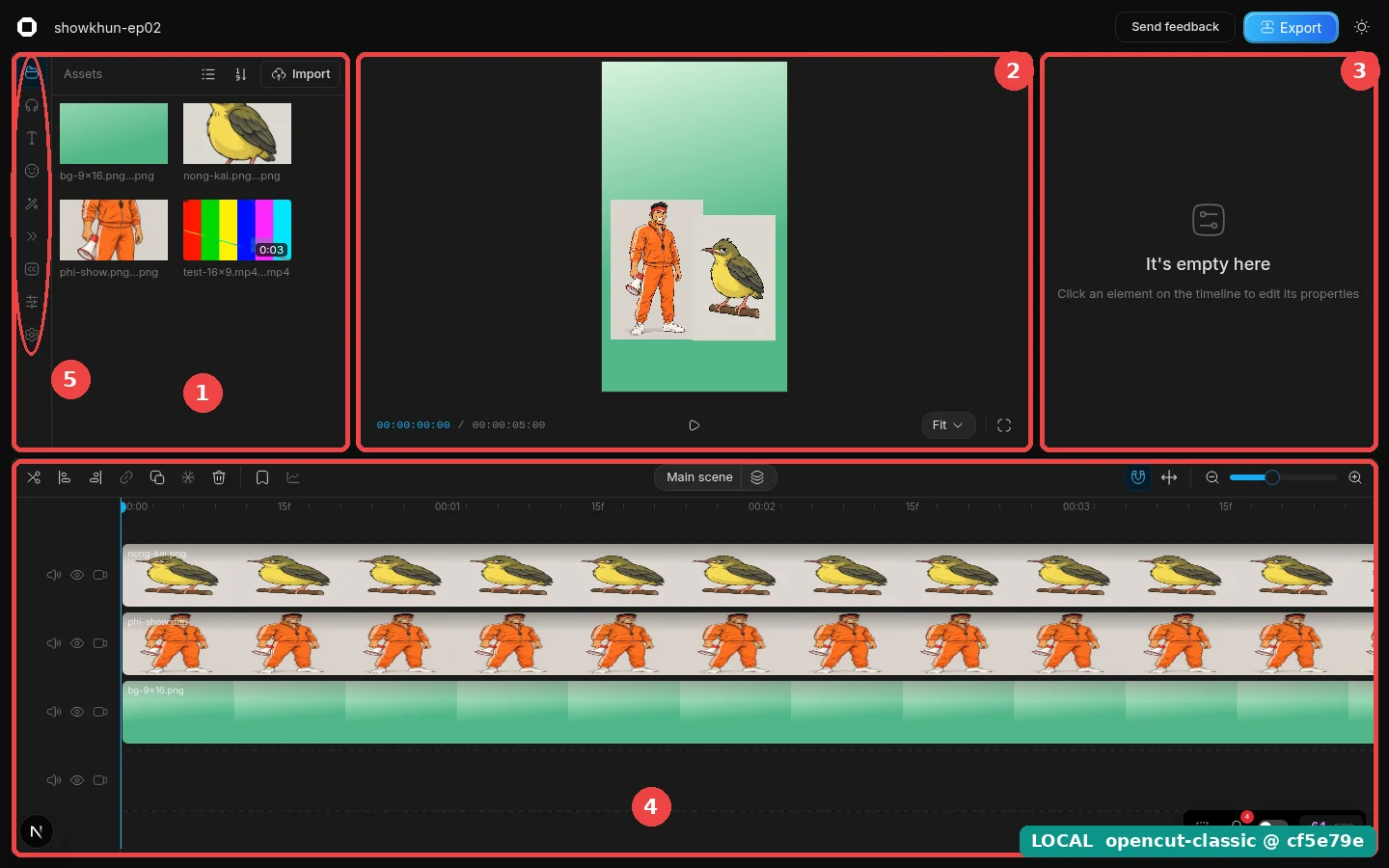Select the bg-9×16.png asset thumbnail

[114, 134]
